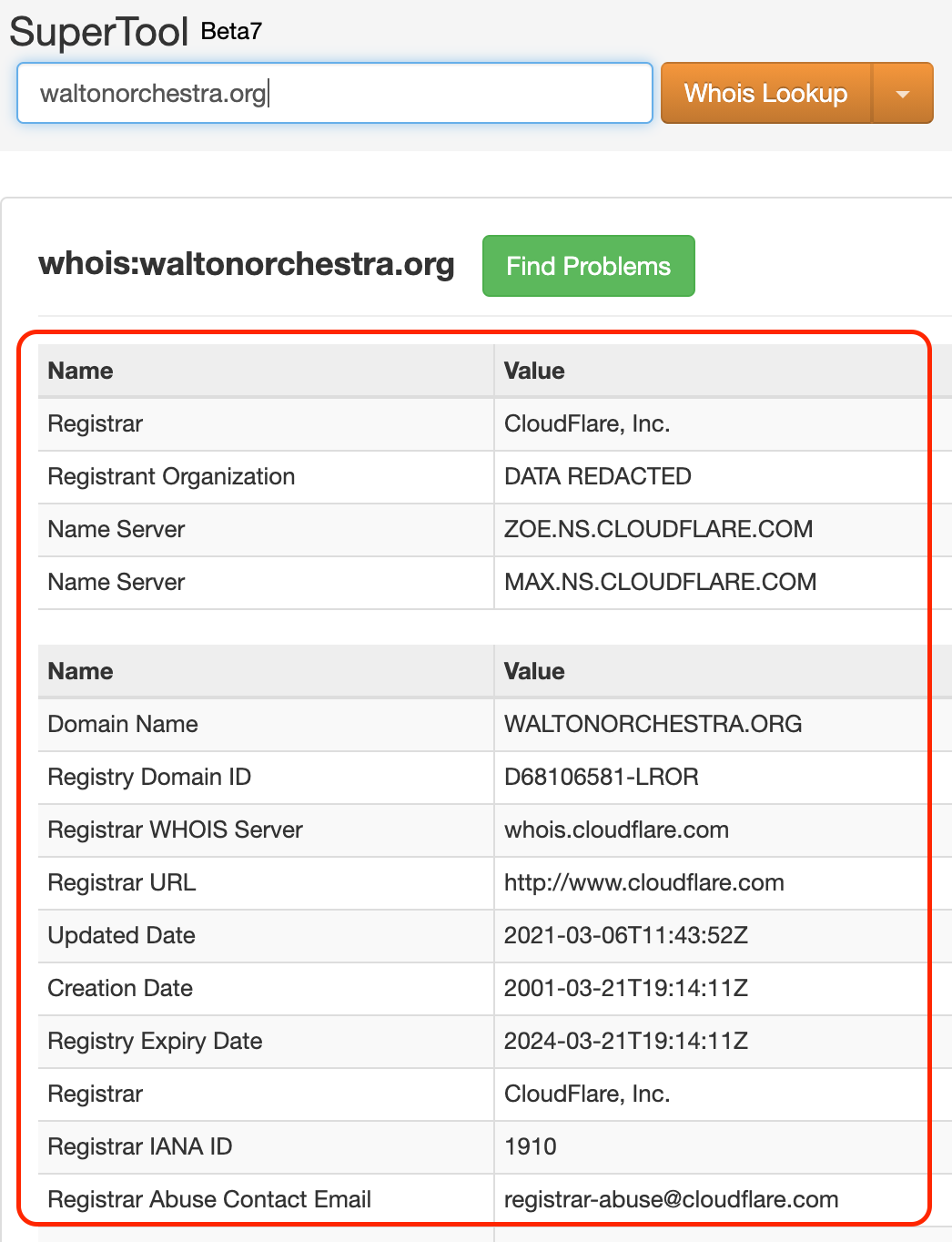Select the 2001-03-21T19:14:11Z value

[x=626, y=988]
